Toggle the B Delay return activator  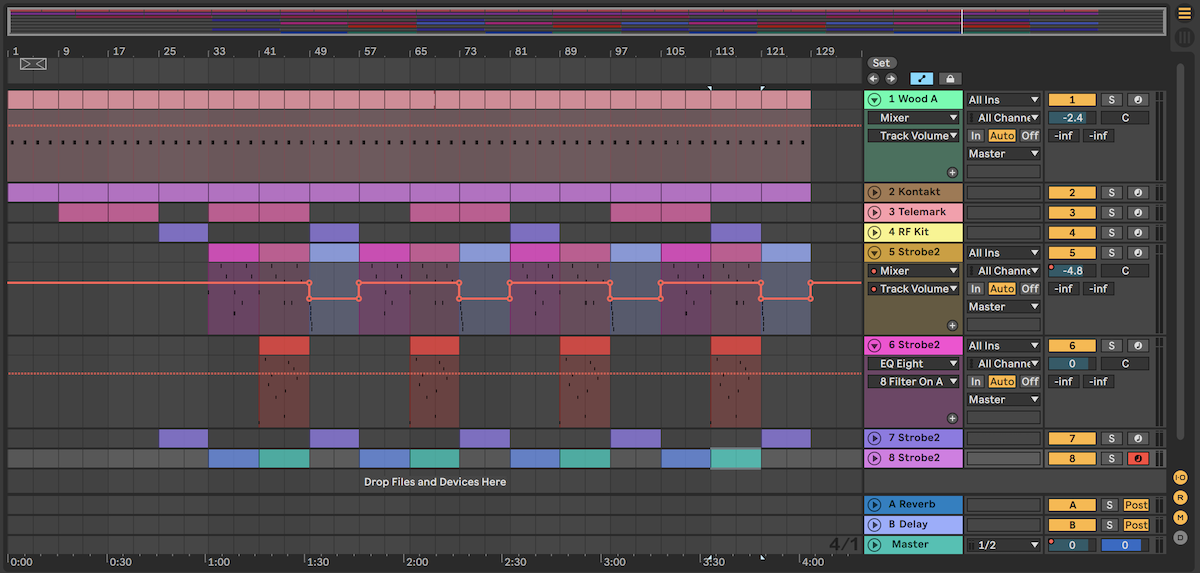(x=1071, y=525)
